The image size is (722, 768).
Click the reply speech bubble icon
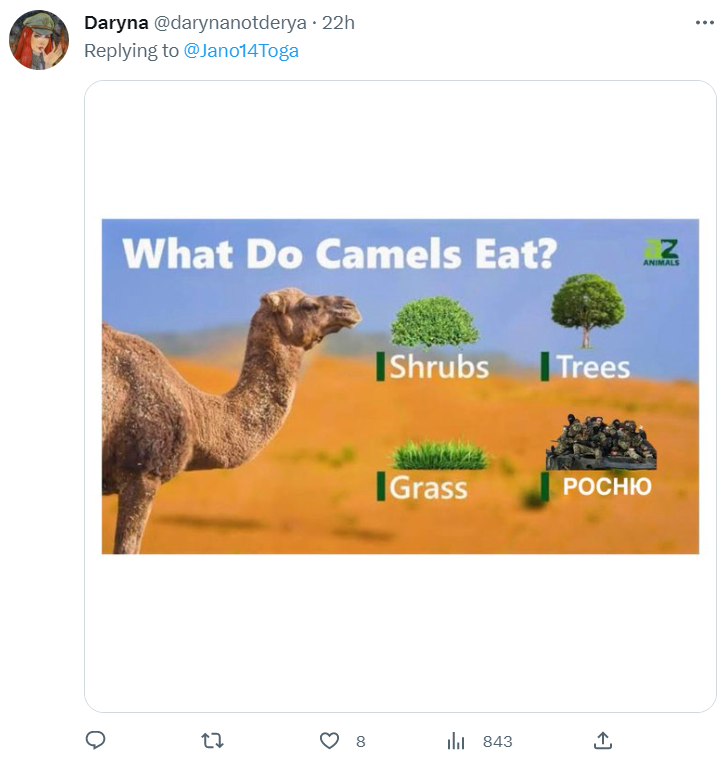pyautogui.click(x=96, y=741)
